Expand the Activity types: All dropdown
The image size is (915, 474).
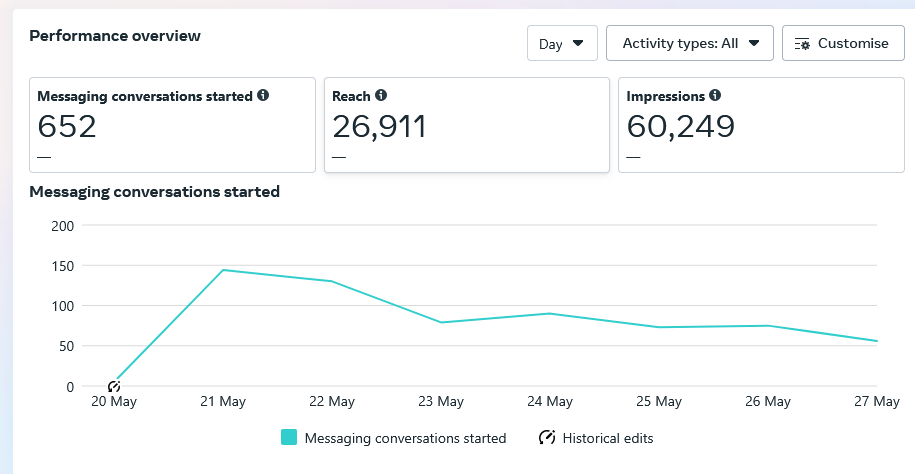pyautogui.click(x=690, y=44)
